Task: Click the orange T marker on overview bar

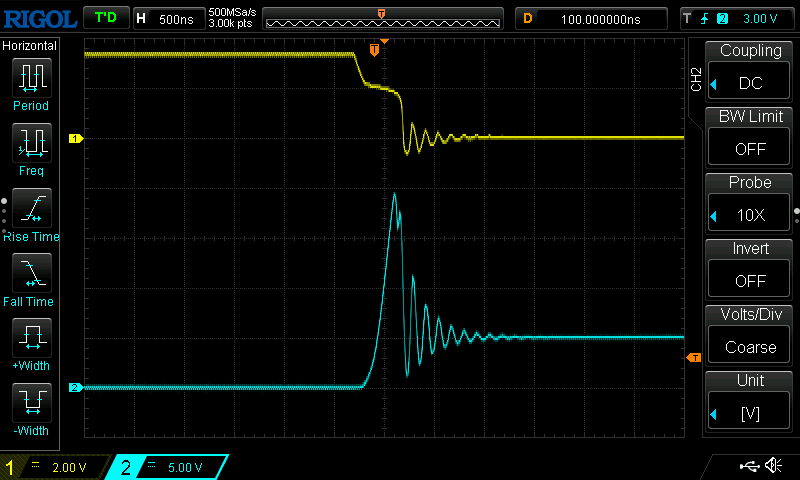Action: pos(381,14)
